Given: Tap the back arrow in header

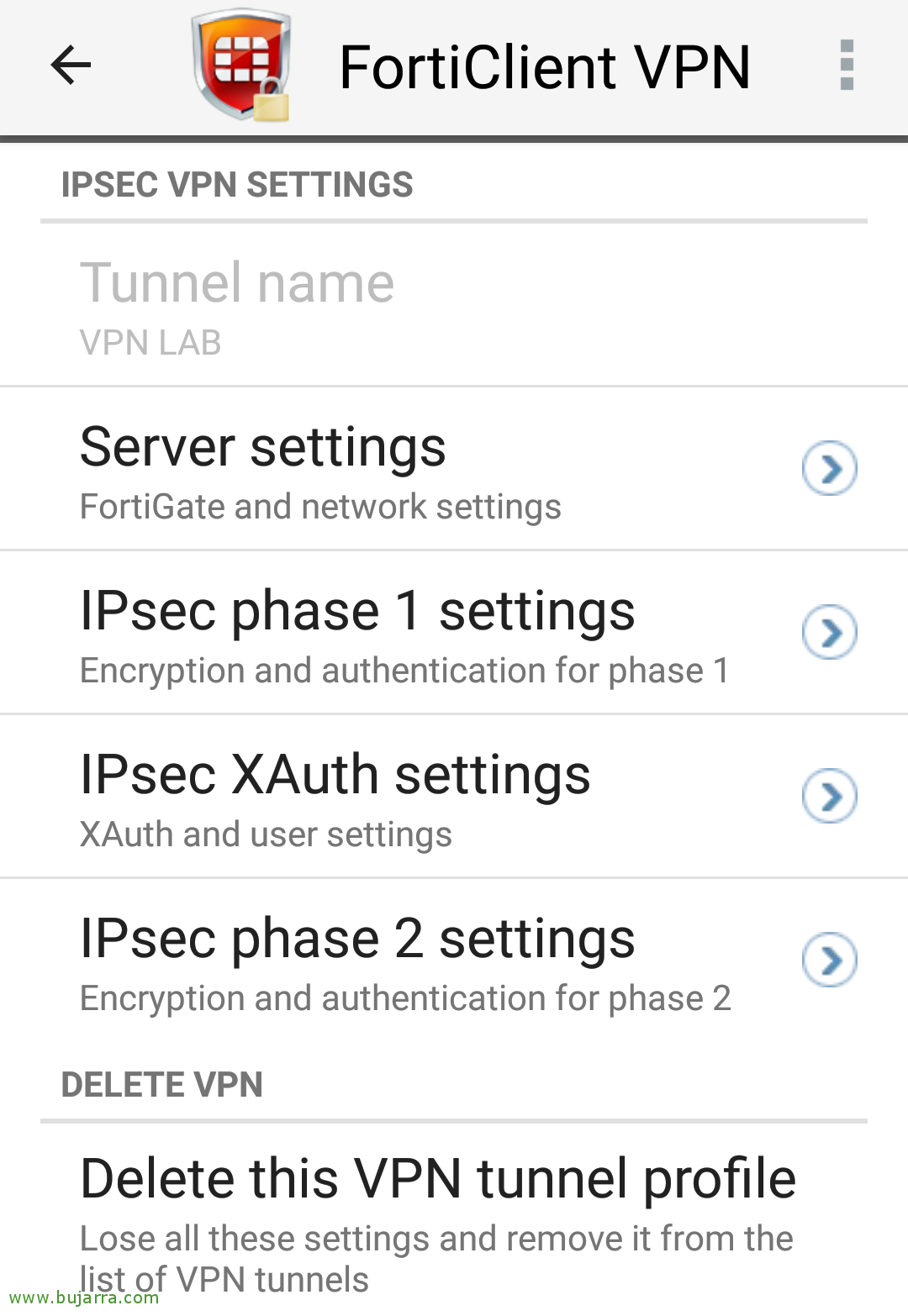Looking at the screenshot, I should coord(71,66).
